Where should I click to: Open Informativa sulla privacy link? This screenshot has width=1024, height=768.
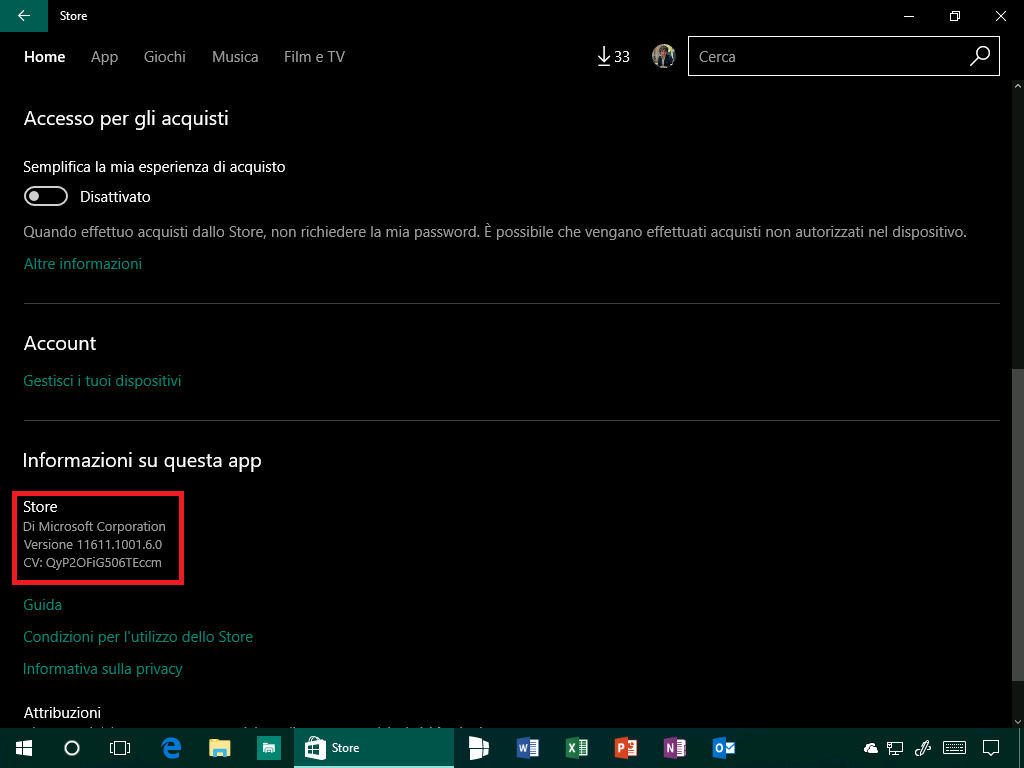[103, 669]
